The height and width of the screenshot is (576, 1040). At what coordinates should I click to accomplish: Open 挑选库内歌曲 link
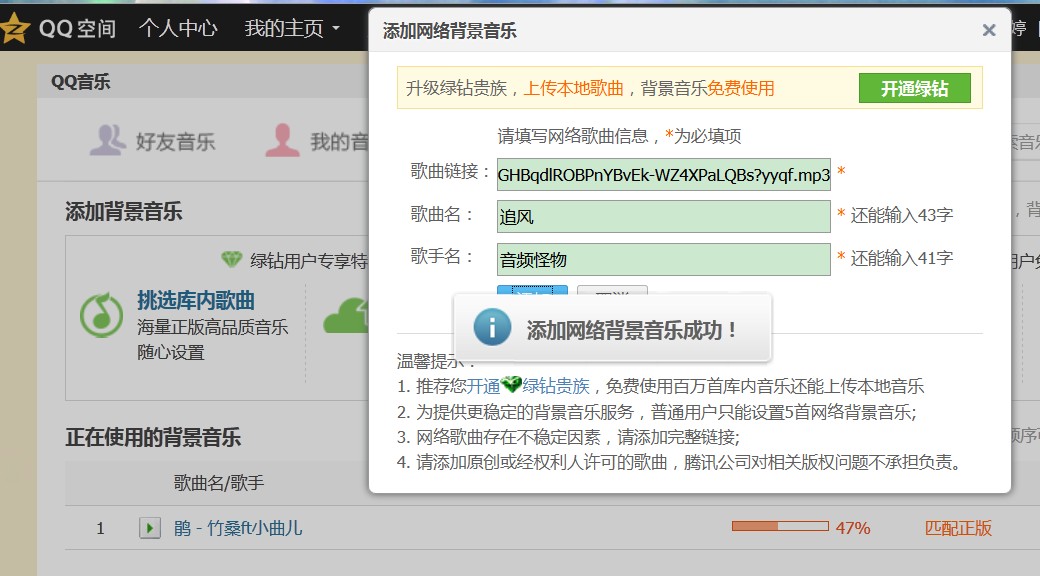tap(196, 301)
